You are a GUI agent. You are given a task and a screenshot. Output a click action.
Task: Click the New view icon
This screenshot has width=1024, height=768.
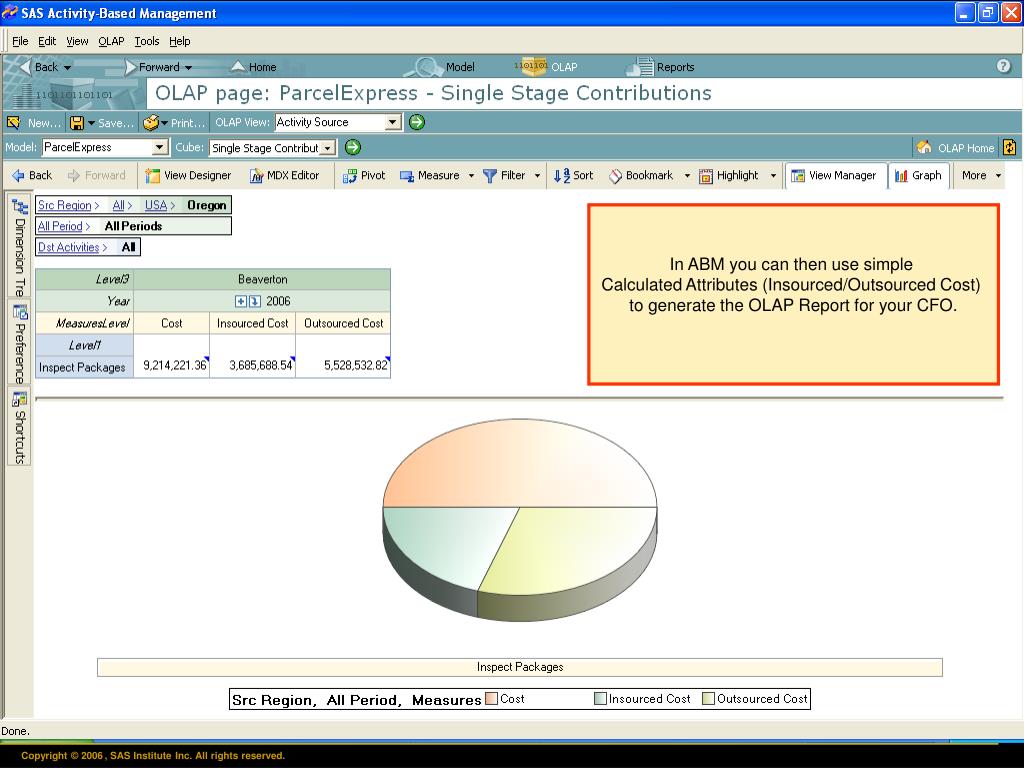[x=13, y=122]
